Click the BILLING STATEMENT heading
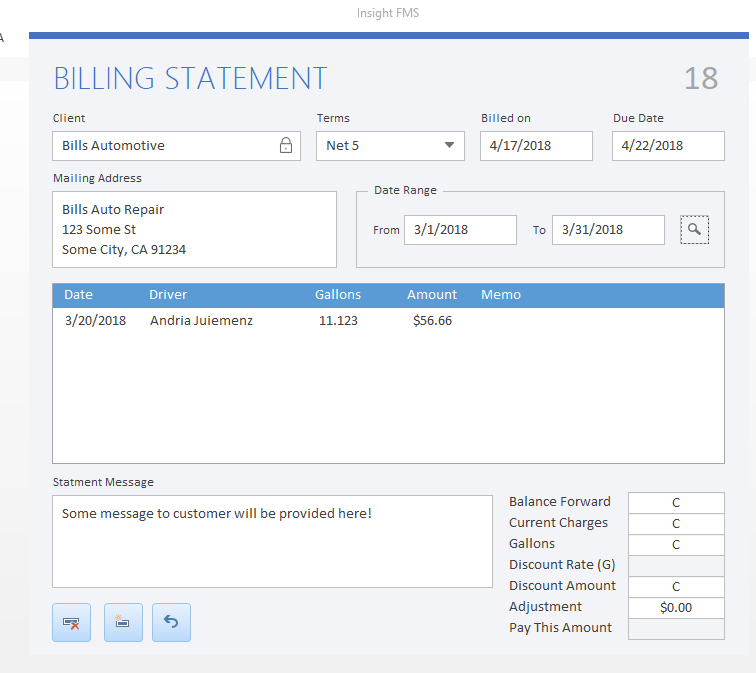The width and height of the screenshot is (756, 673). coord(190,78)
